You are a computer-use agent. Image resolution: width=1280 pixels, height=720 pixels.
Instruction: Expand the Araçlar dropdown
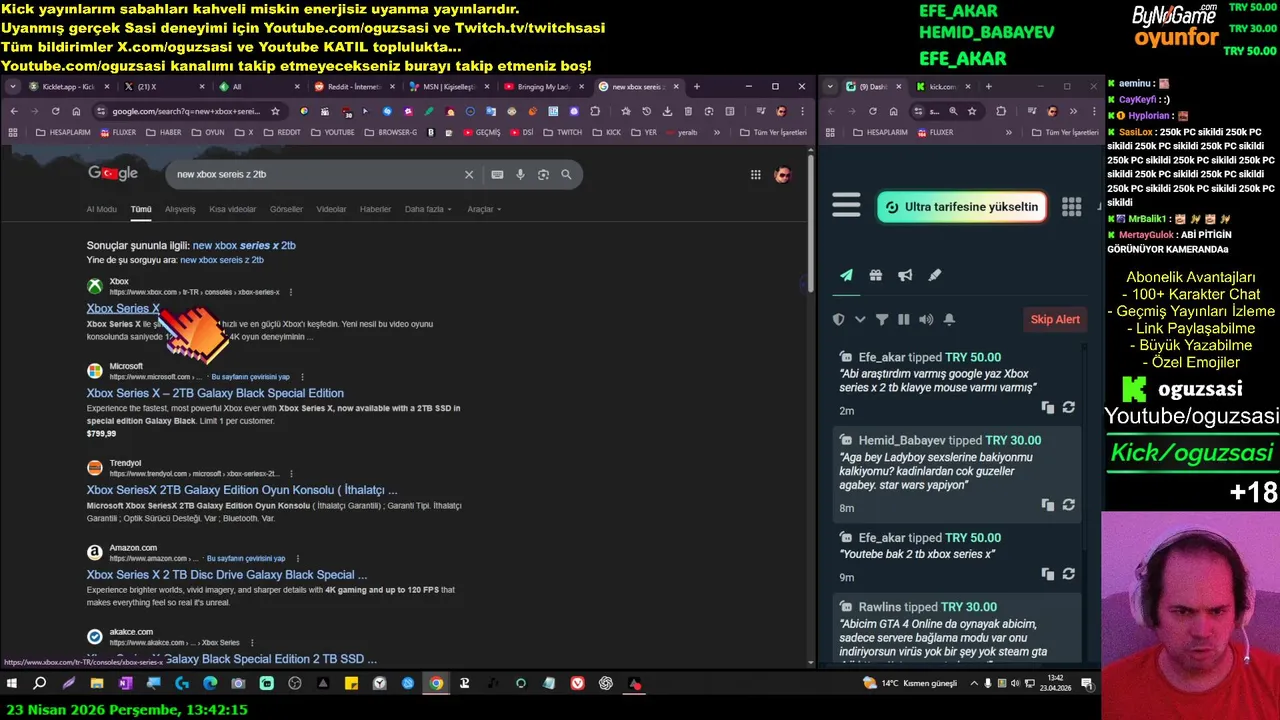pyautogui.click(x=484, y=209)
